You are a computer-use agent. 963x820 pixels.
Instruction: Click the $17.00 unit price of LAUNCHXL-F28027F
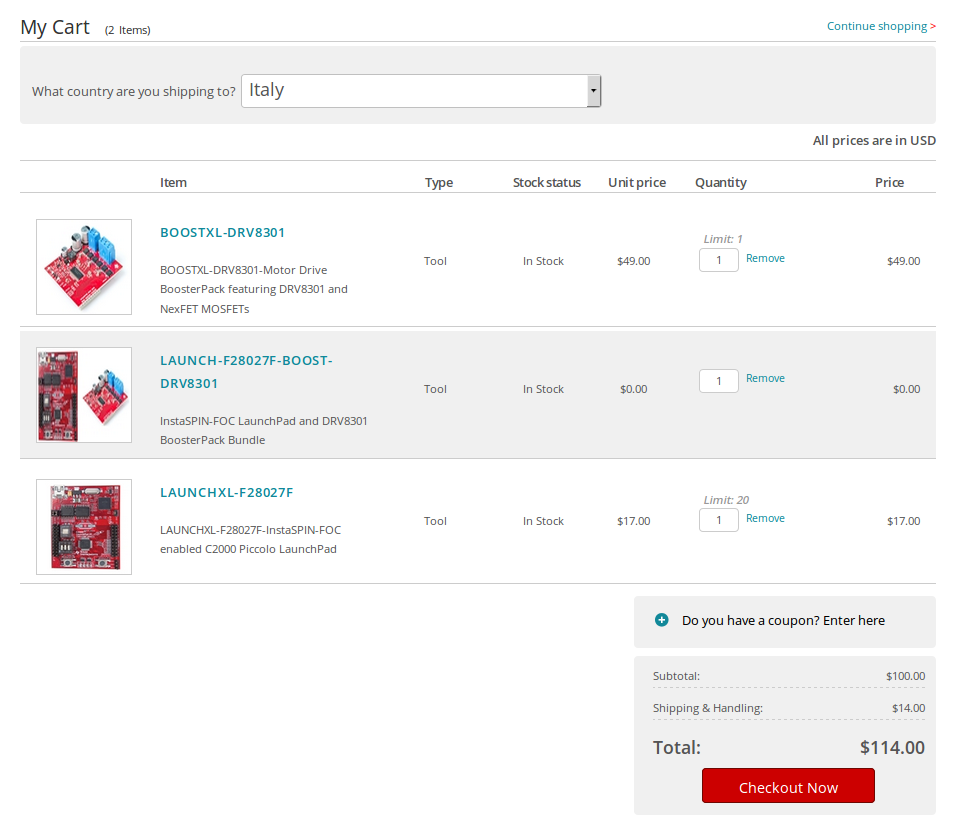tap(634, 521)
